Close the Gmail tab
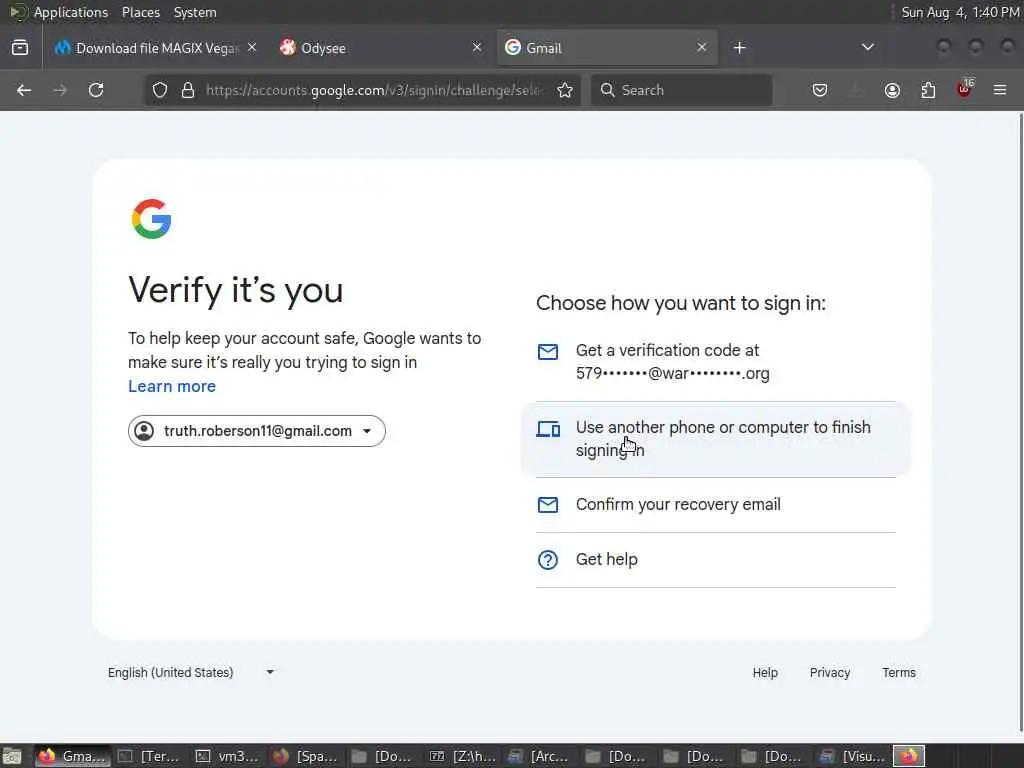Viewport: 1024px width, 768px height. click(x=701, y=48)
